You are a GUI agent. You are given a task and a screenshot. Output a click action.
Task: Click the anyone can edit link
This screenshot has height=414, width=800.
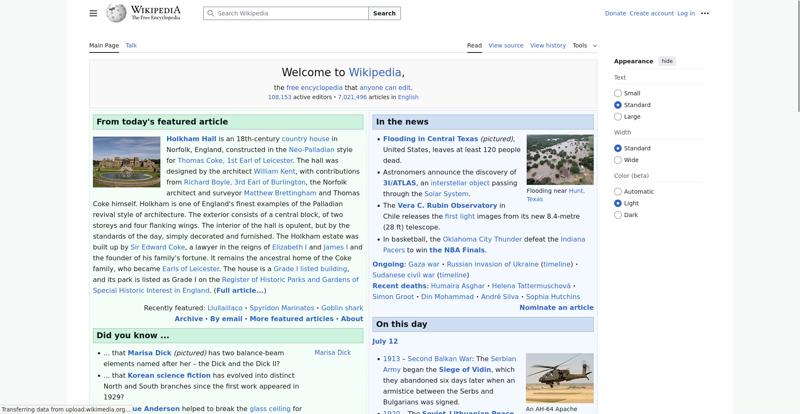(385, 88)
